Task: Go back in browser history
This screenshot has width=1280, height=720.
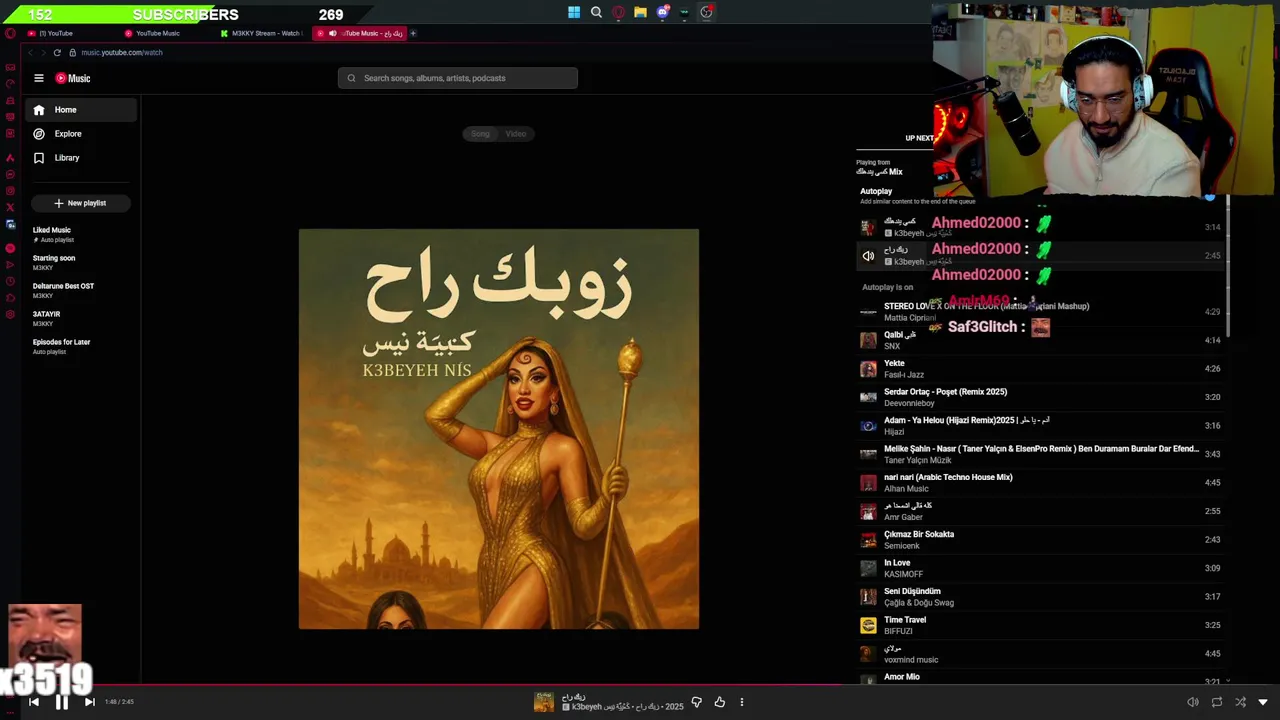Action: (x=31, y=52)
